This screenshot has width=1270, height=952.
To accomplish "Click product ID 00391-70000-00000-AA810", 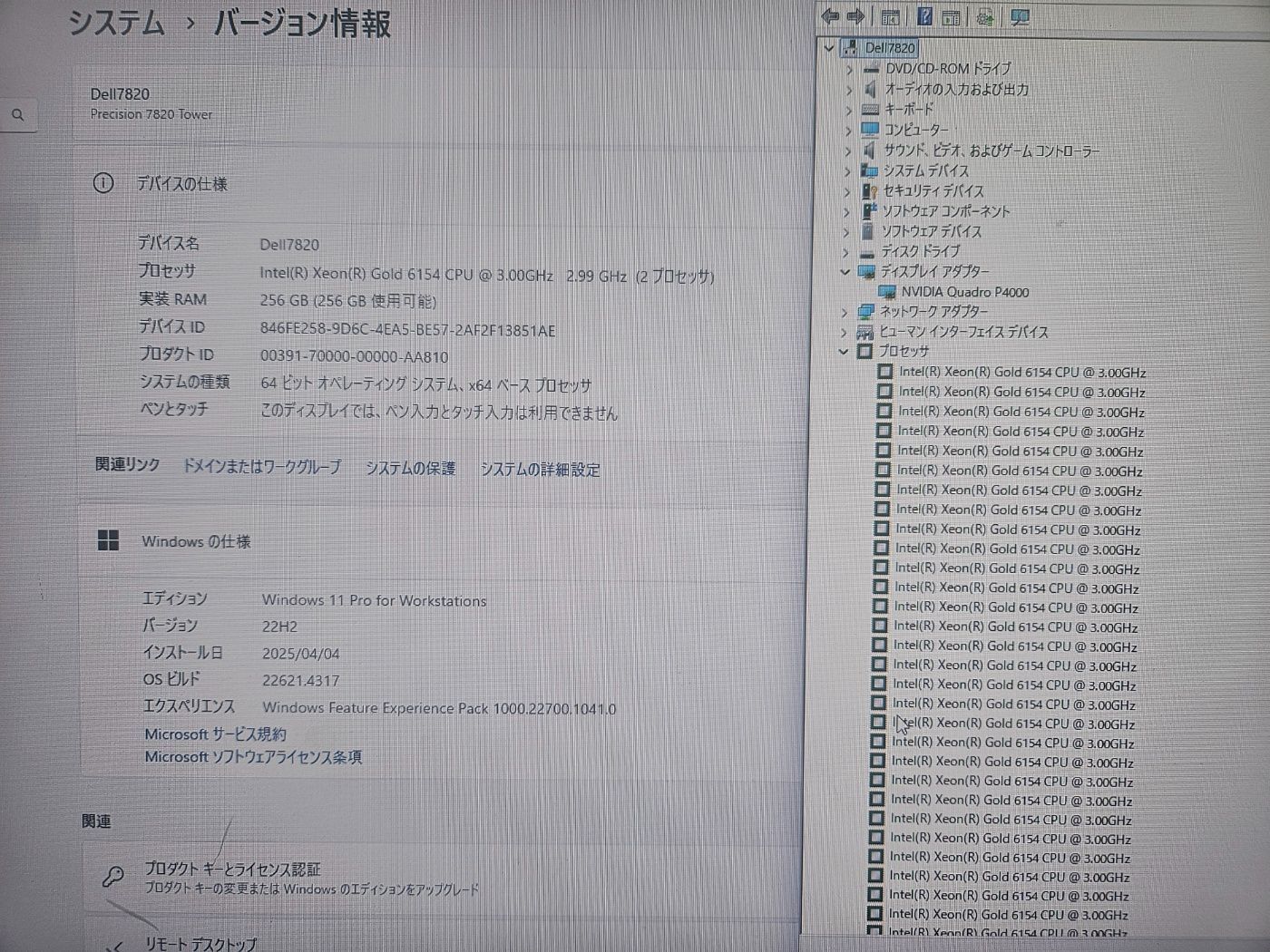I will coord(354,357).
